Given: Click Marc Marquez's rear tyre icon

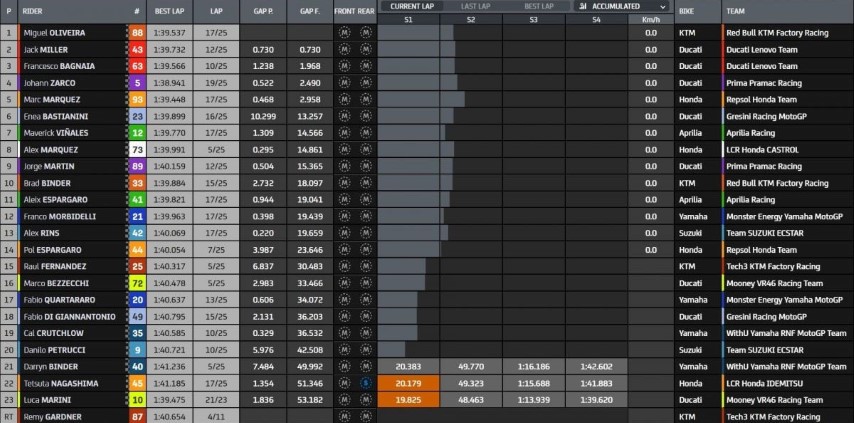Looking at the screenshot, I should click(365, 100).
